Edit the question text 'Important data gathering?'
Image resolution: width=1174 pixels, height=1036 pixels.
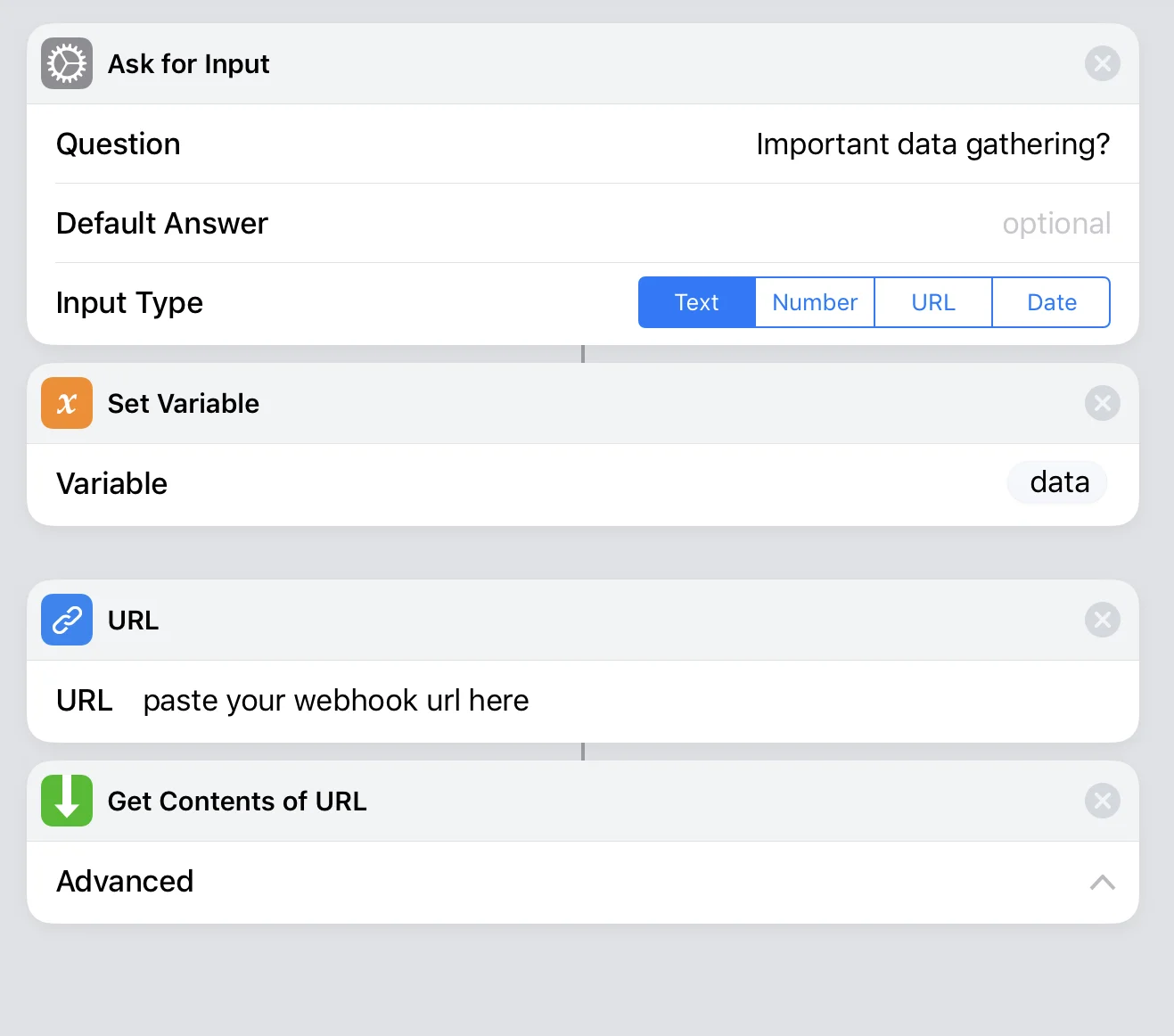(933, 144)
